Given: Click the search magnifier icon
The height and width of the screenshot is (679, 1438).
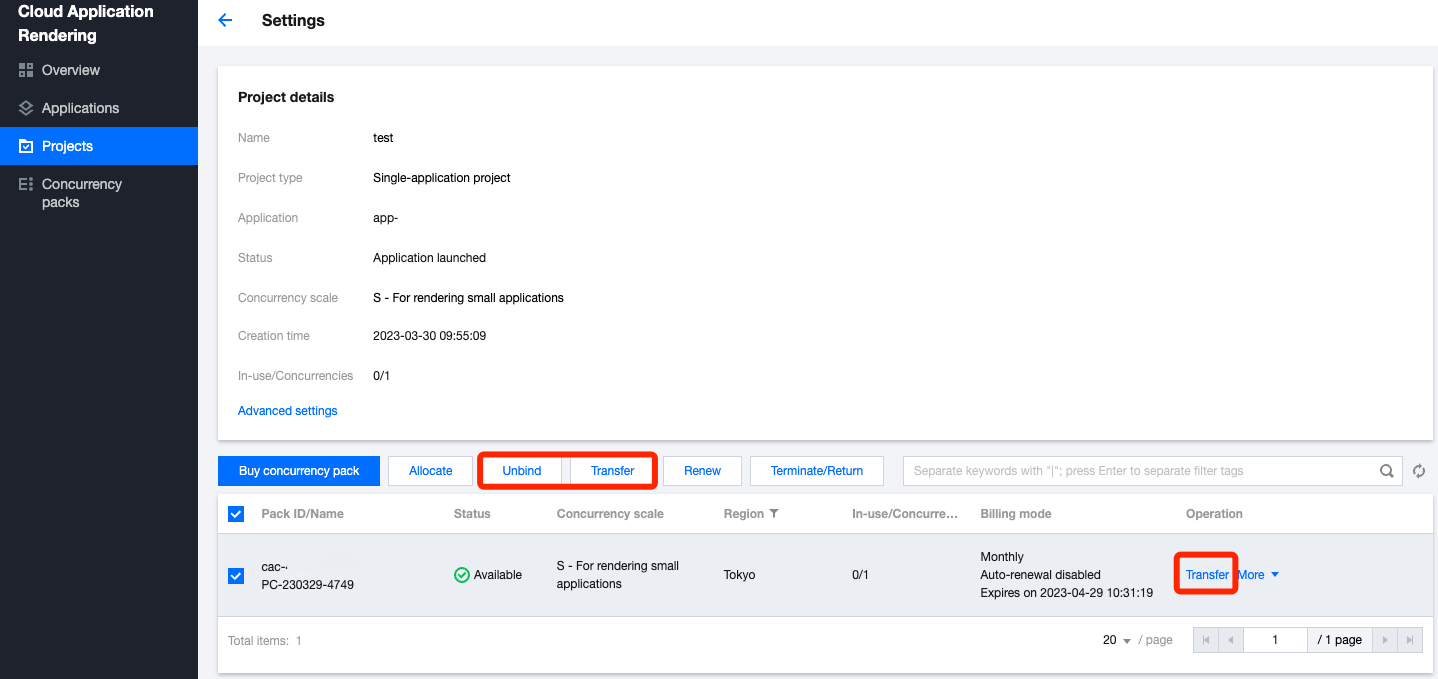Looking at the screenshot, I should click(1387, 471).
